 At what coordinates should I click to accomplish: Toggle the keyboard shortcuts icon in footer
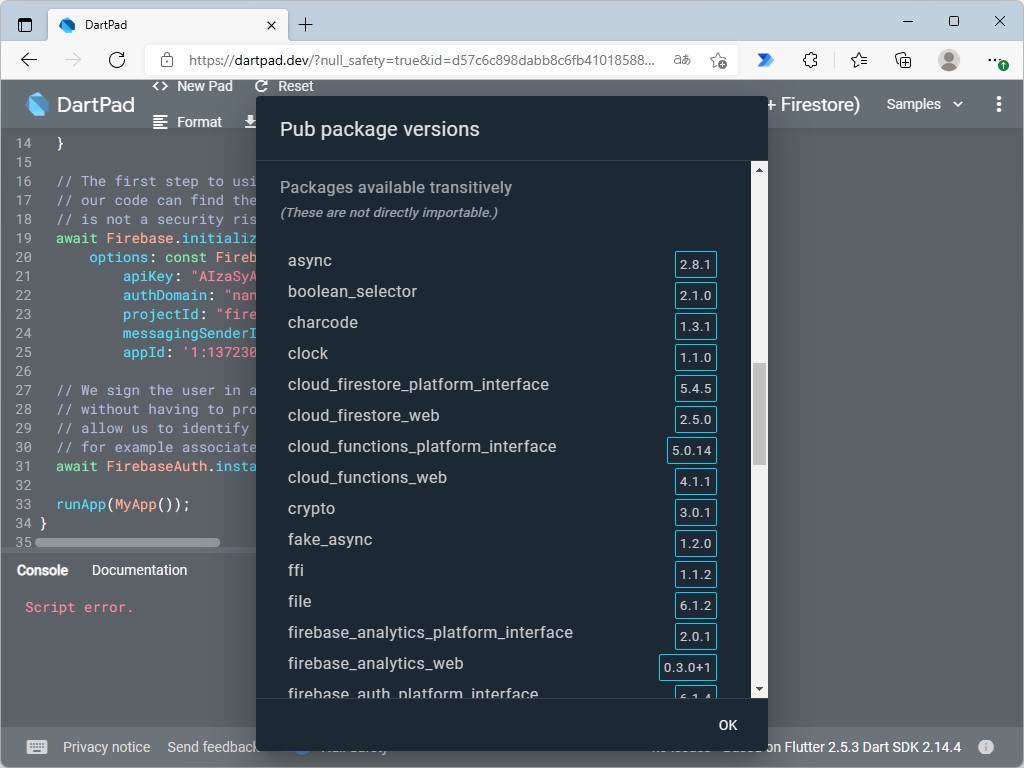point(37,747)
